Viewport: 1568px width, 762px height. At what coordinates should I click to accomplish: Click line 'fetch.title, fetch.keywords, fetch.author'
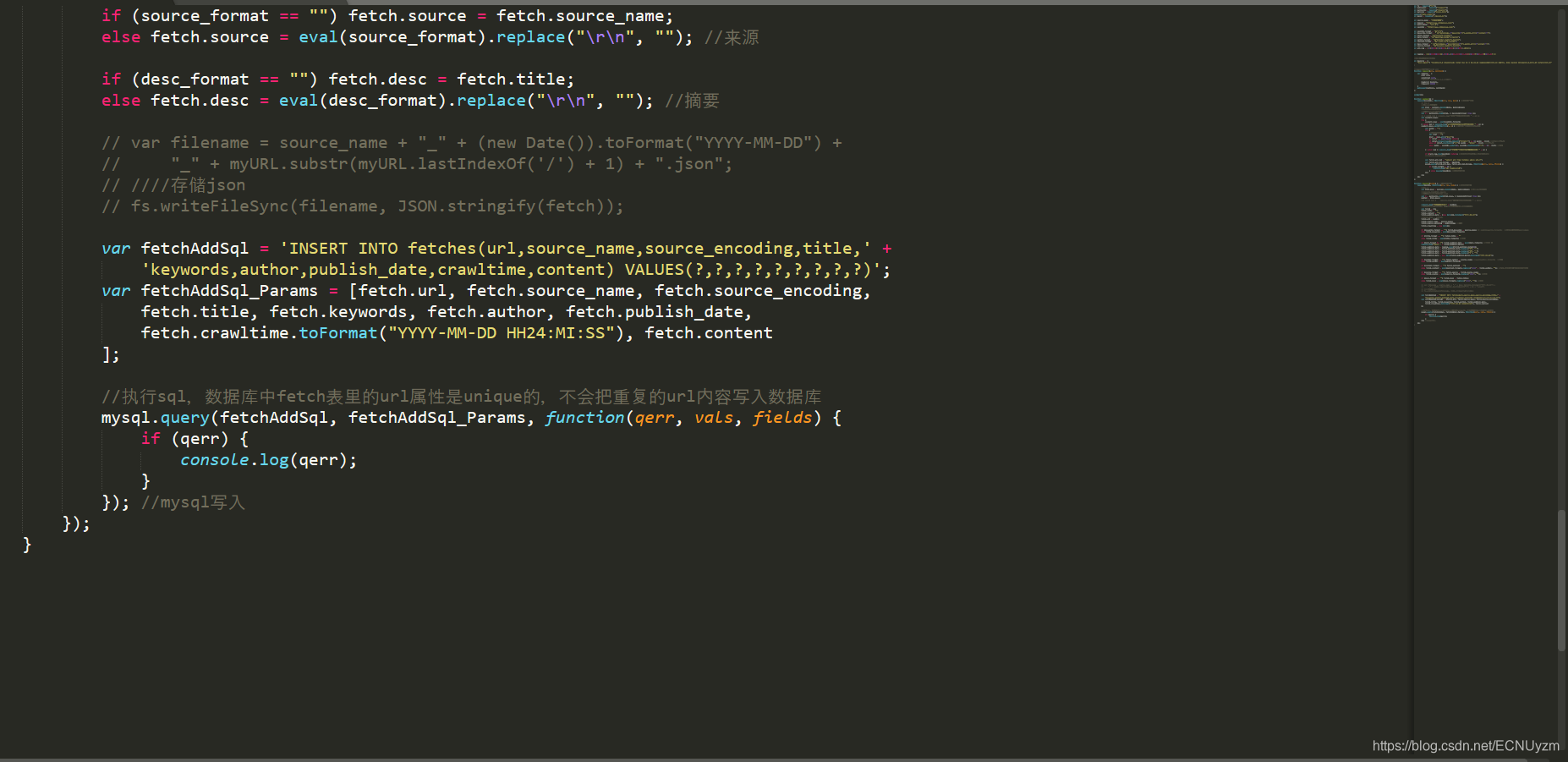click(x=447, y=312)
